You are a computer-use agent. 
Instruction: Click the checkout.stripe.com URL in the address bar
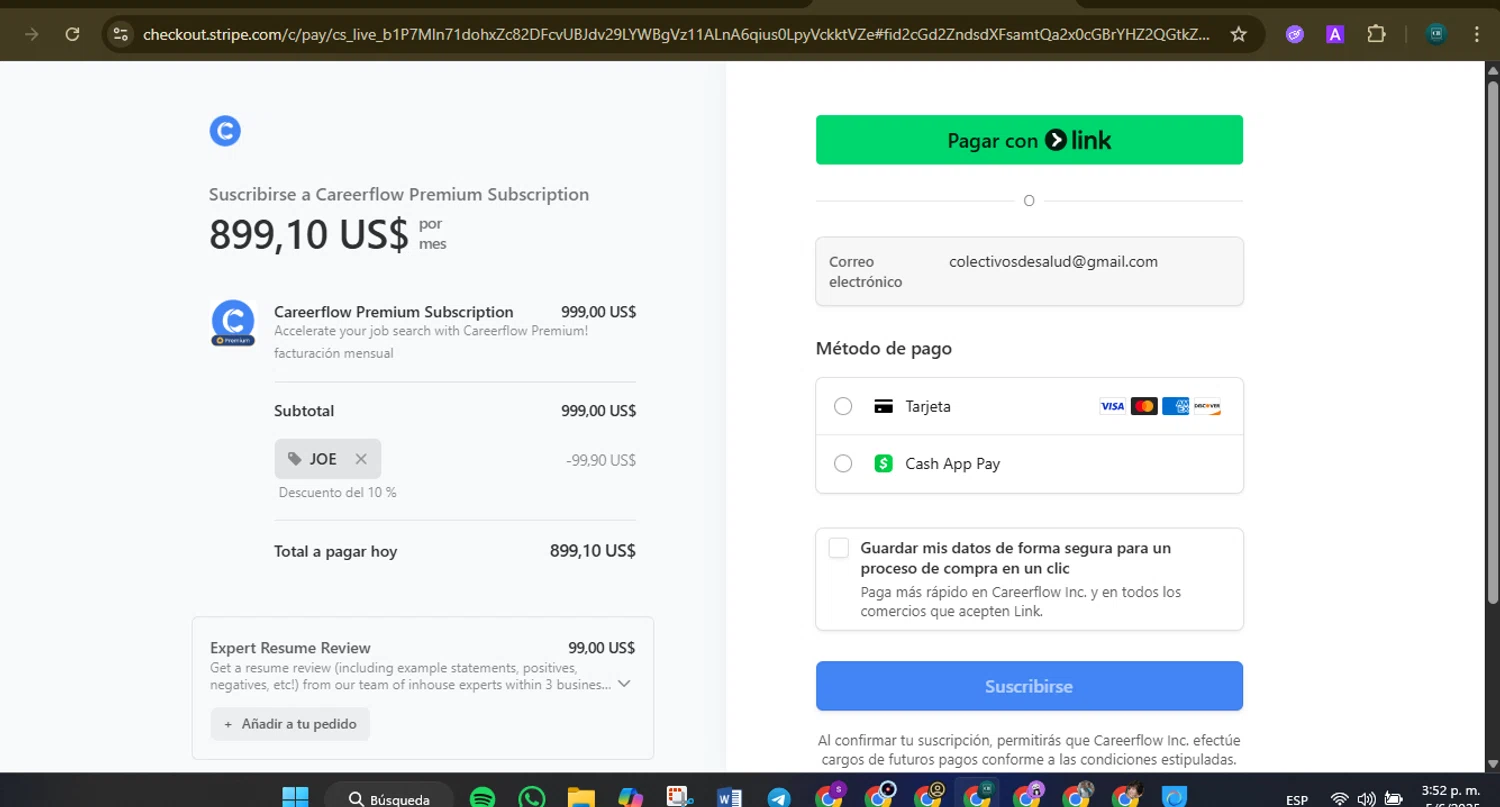tap(676, 34)
